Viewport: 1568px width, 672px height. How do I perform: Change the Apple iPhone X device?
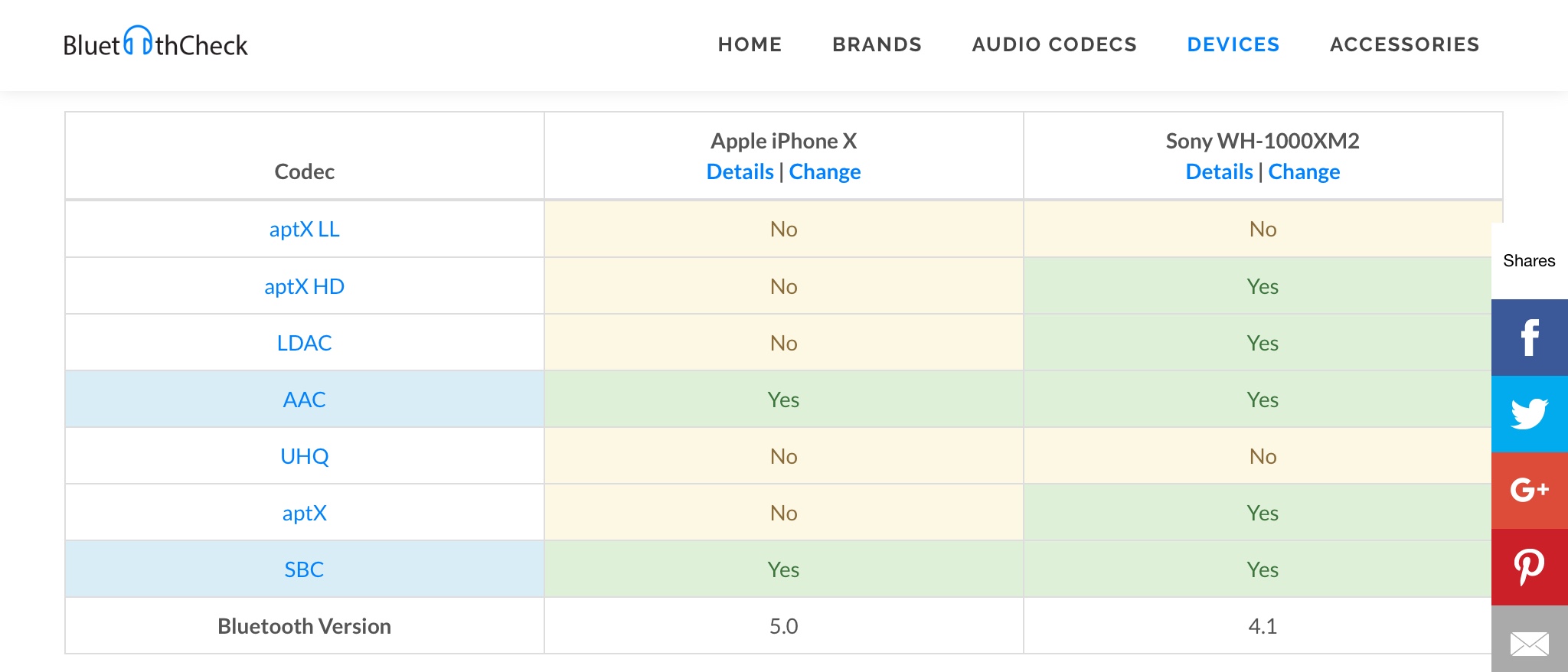[x=825, y=171]
